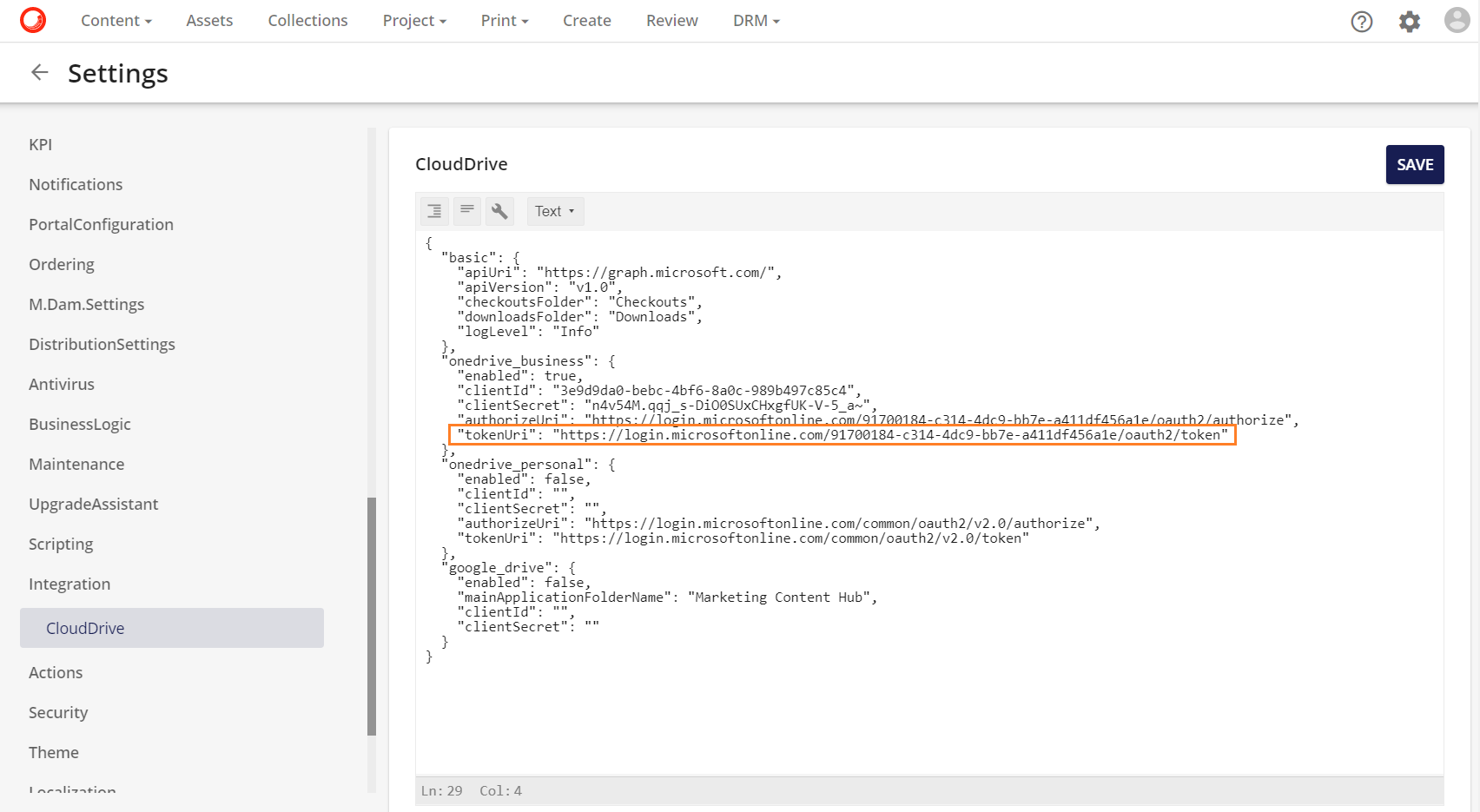Open the Collections page
Image resolution: width=1480 pixels, height=812 pixels.
pyautogui.click(x=307, y=21)
